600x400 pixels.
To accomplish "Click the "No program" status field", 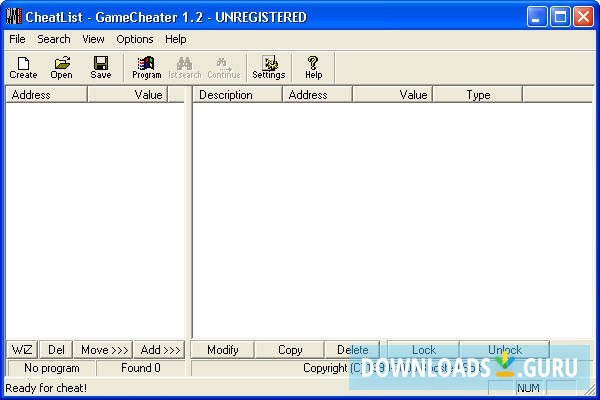I will pyautogui.click(x=52, y=368).
